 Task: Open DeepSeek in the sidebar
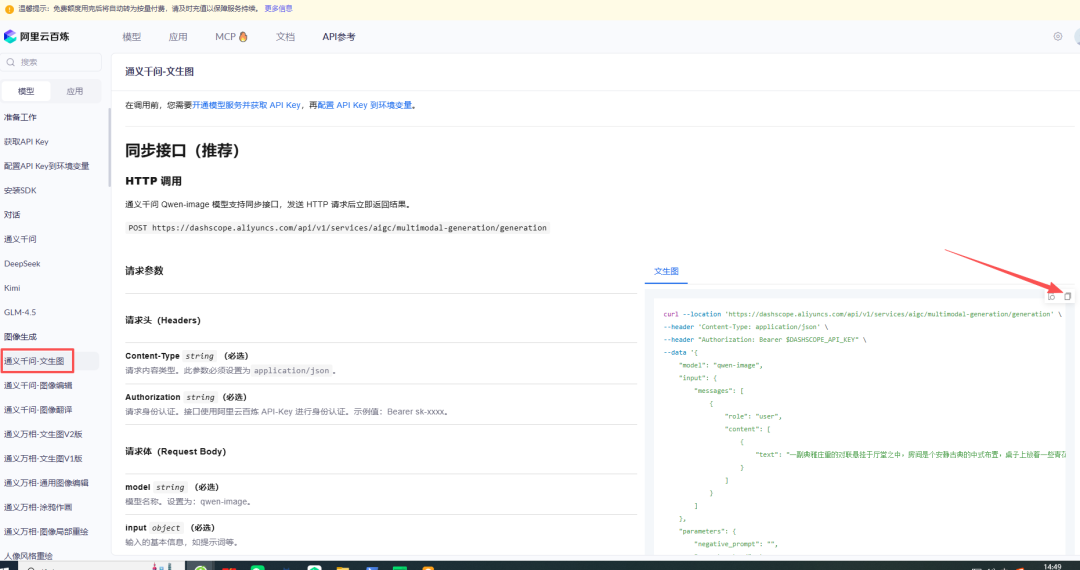[x=22, y=264]
